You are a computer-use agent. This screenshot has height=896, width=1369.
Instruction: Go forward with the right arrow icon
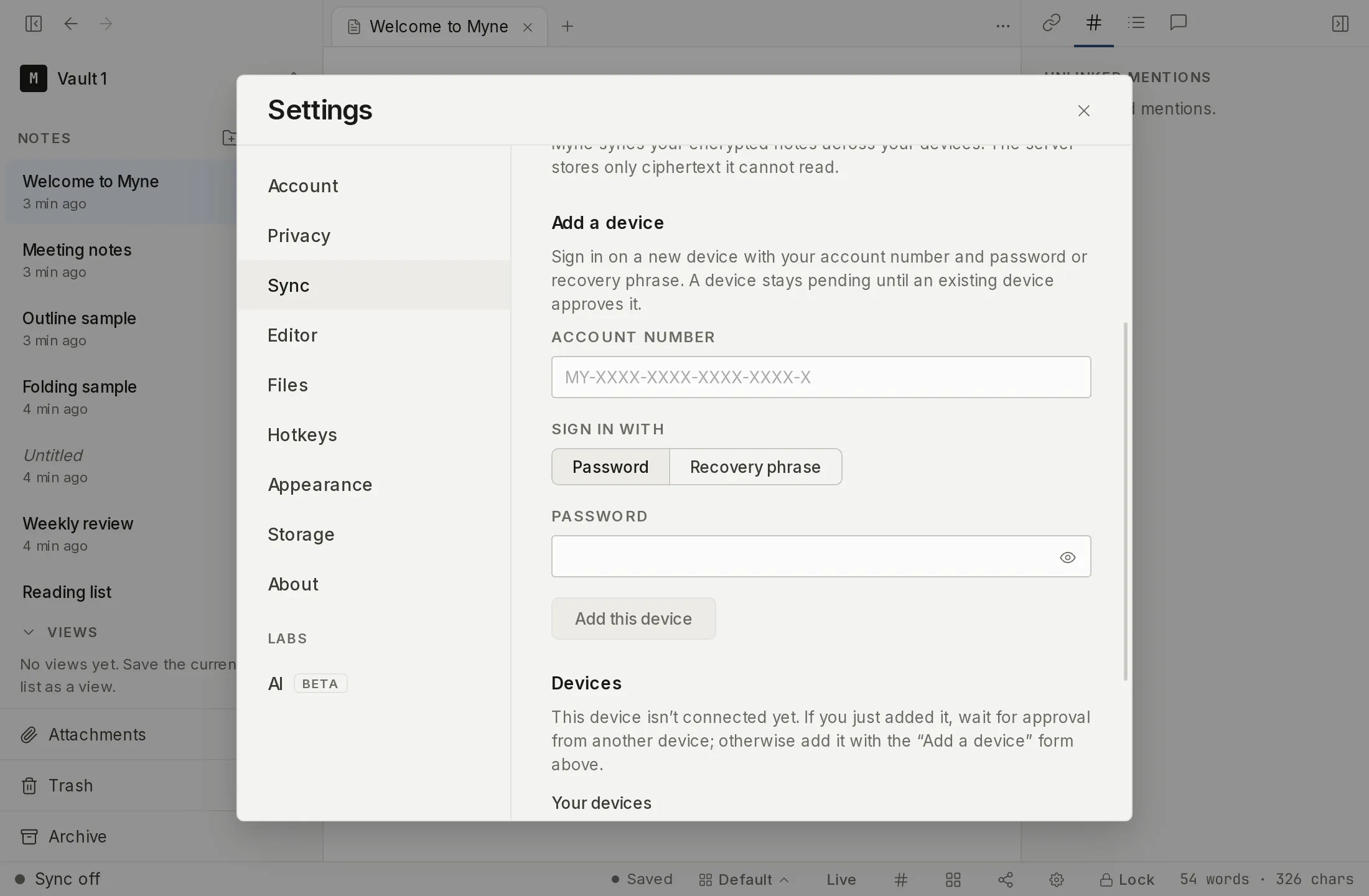tap(106, 24)
